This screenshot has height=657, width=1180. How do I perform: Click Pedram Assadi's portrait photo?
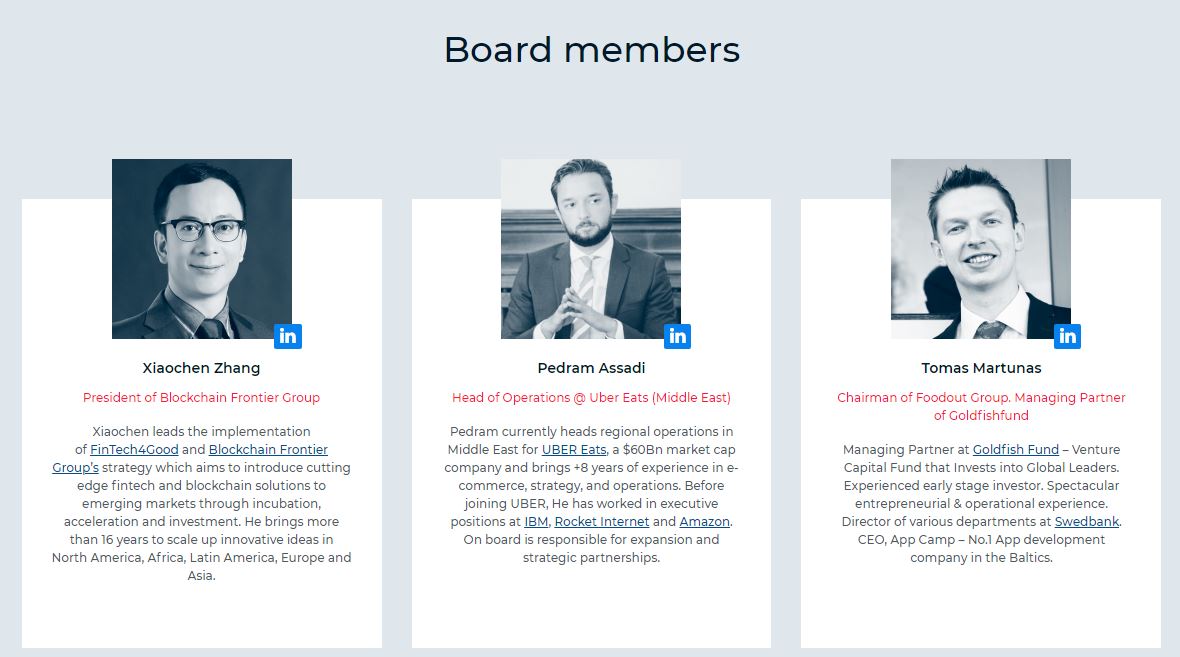click(591, 248)
